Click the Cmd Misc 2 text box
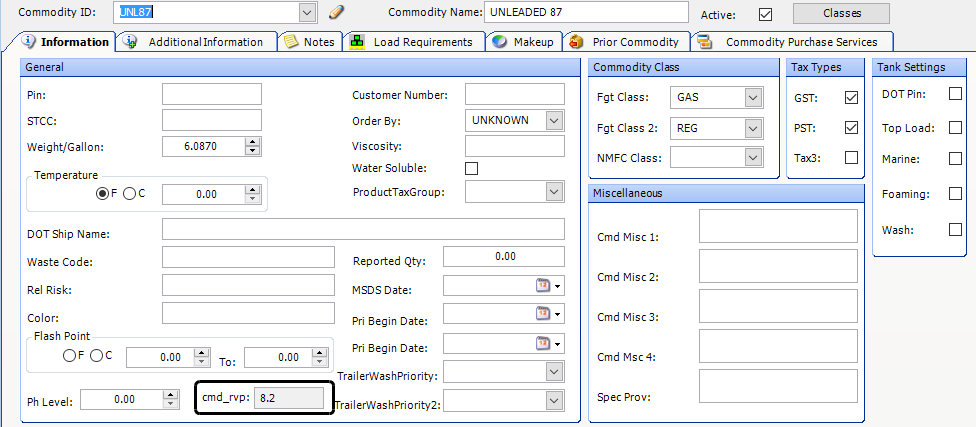This screenshot has width=976, height=427. click(x=778, y=266)
